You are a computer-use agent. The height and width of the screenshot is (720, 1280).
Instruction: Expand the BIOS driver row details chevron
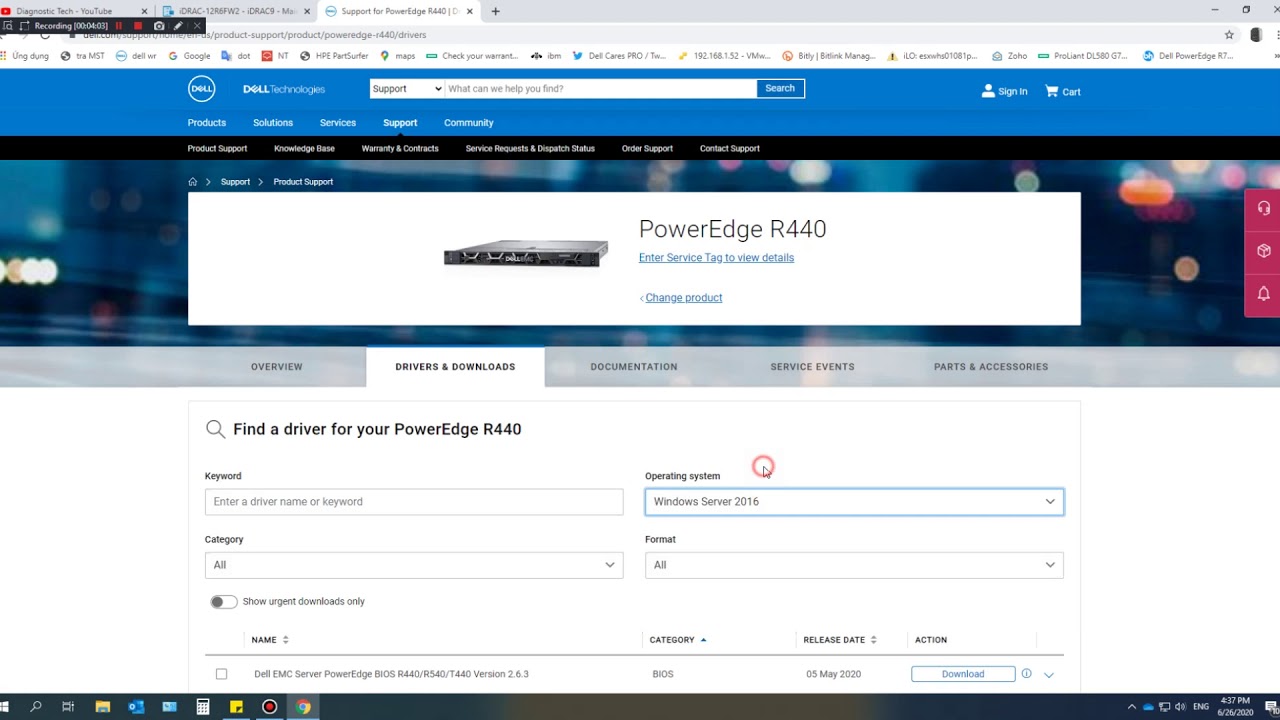coord(1049,675)
